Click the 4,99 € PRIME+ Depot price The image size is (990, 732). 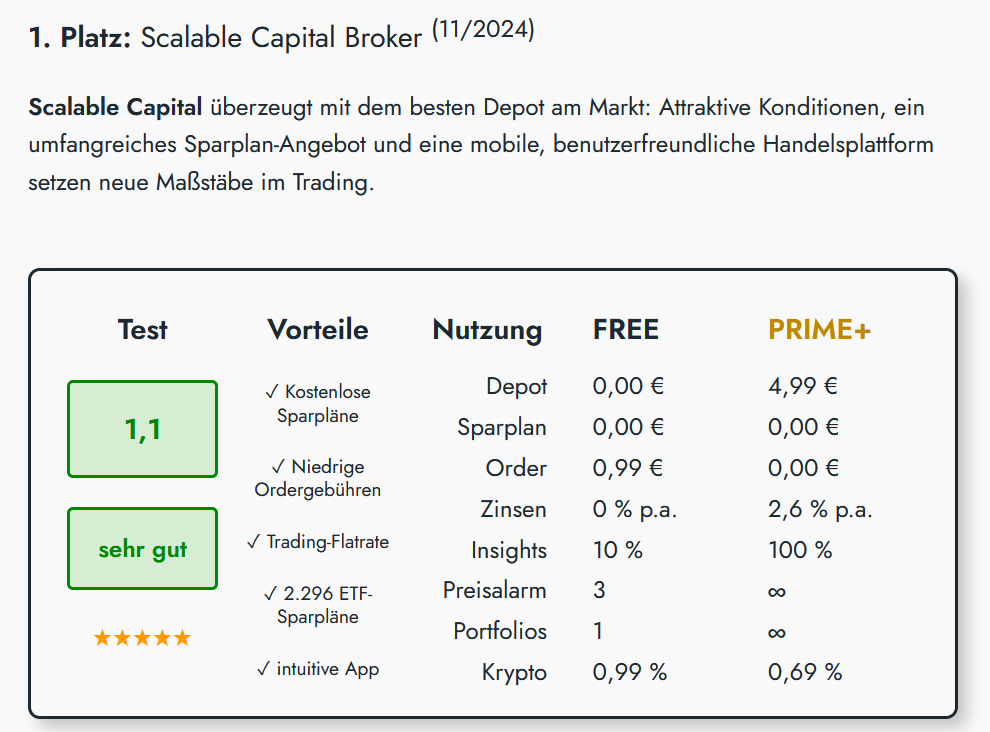[802, 386]
